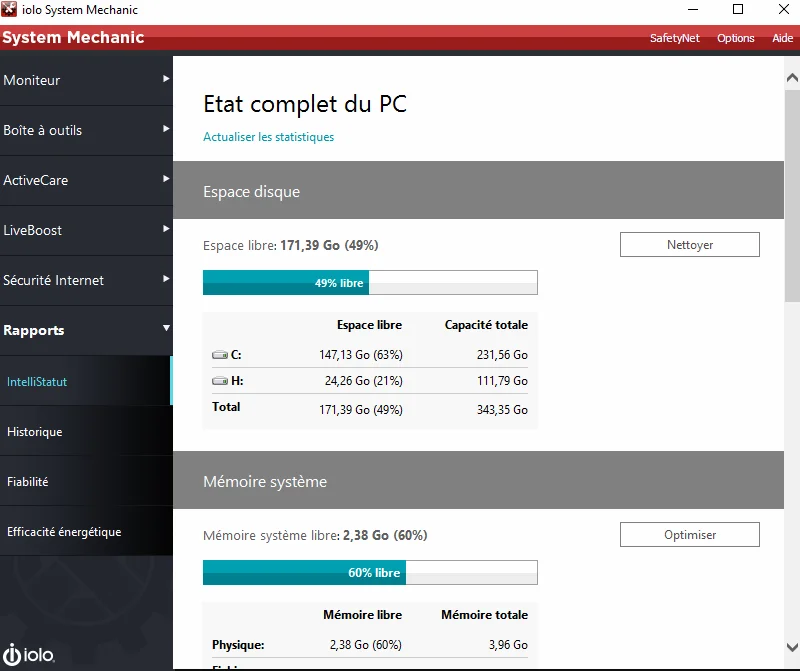This screenshot has width=800, height=671.
Task: Click the Nettoyer button
Action: (x=689, y=245)
